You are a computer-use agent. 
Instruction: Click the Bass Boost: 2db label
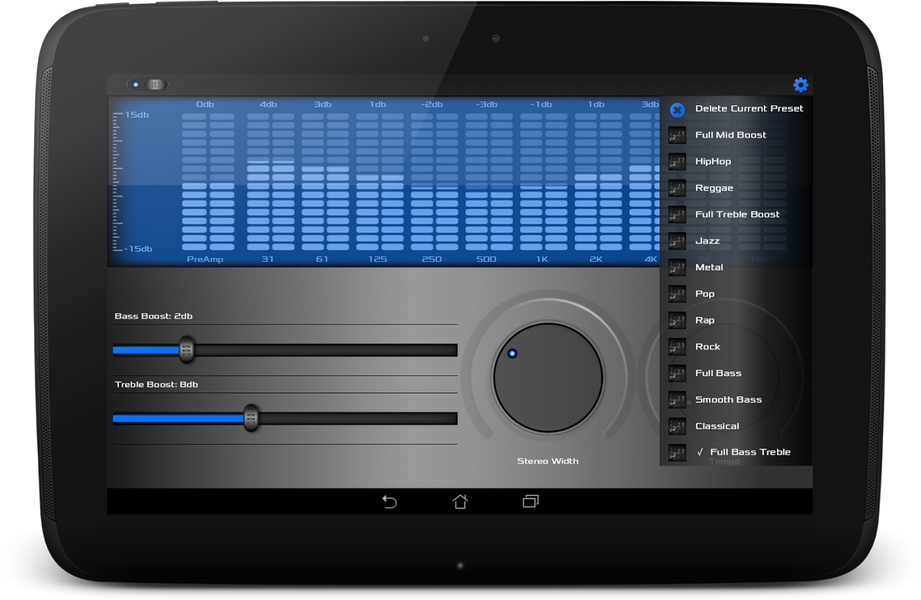[153, 316]
